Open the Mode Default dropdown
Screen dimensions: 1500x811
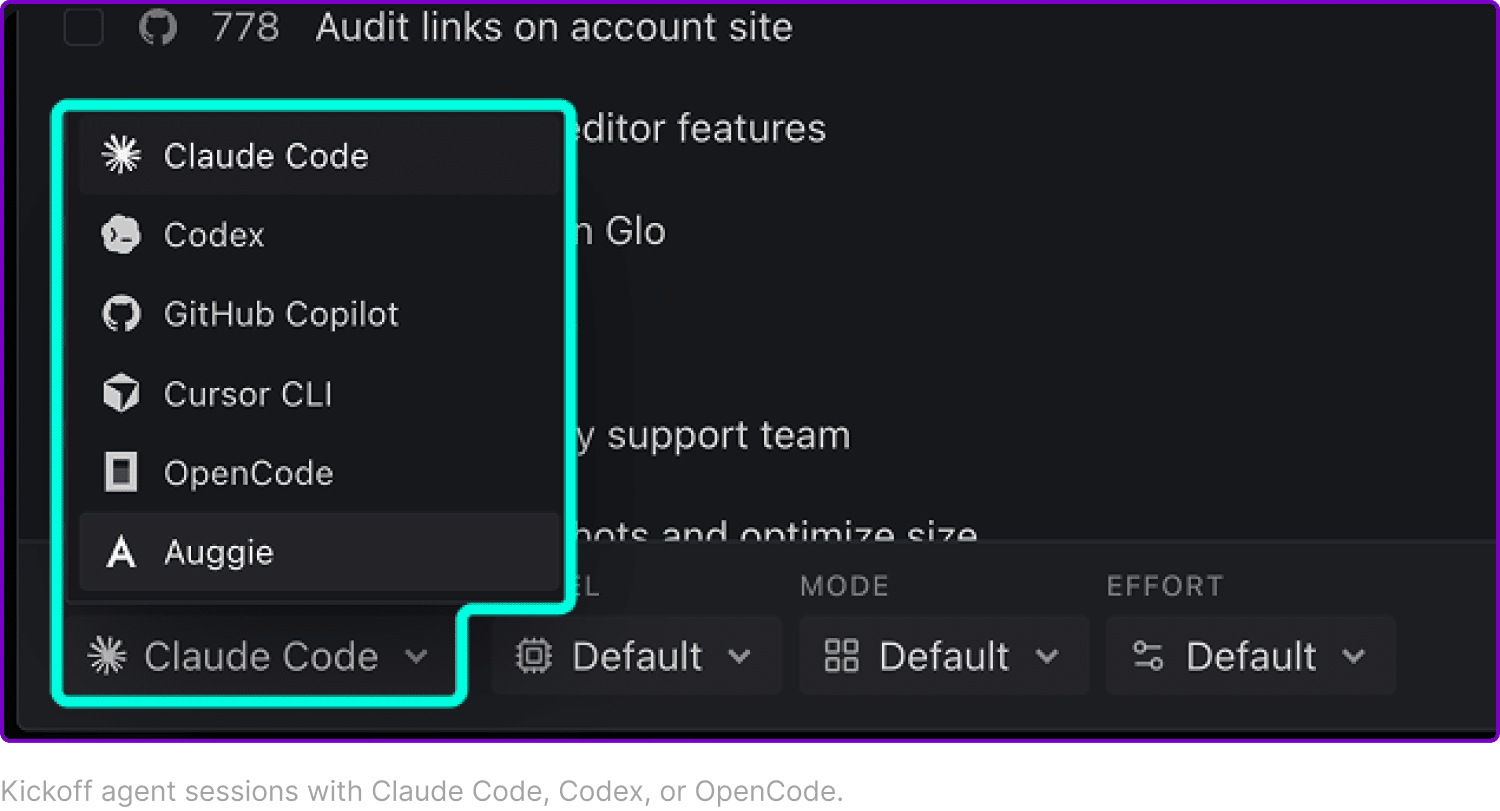coord(943,656)
